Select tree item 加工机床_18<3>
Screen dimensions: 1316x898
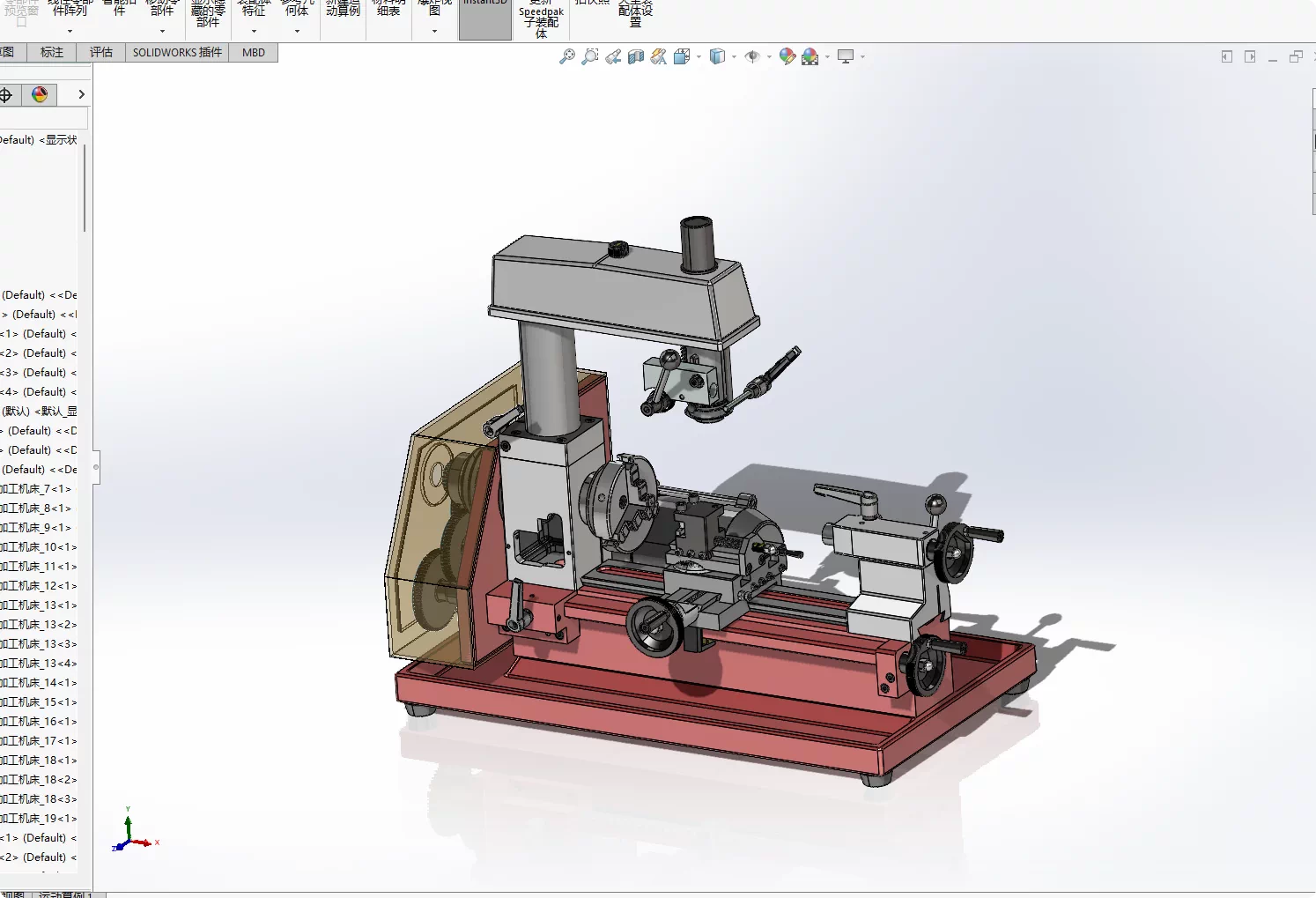point(38,799)
